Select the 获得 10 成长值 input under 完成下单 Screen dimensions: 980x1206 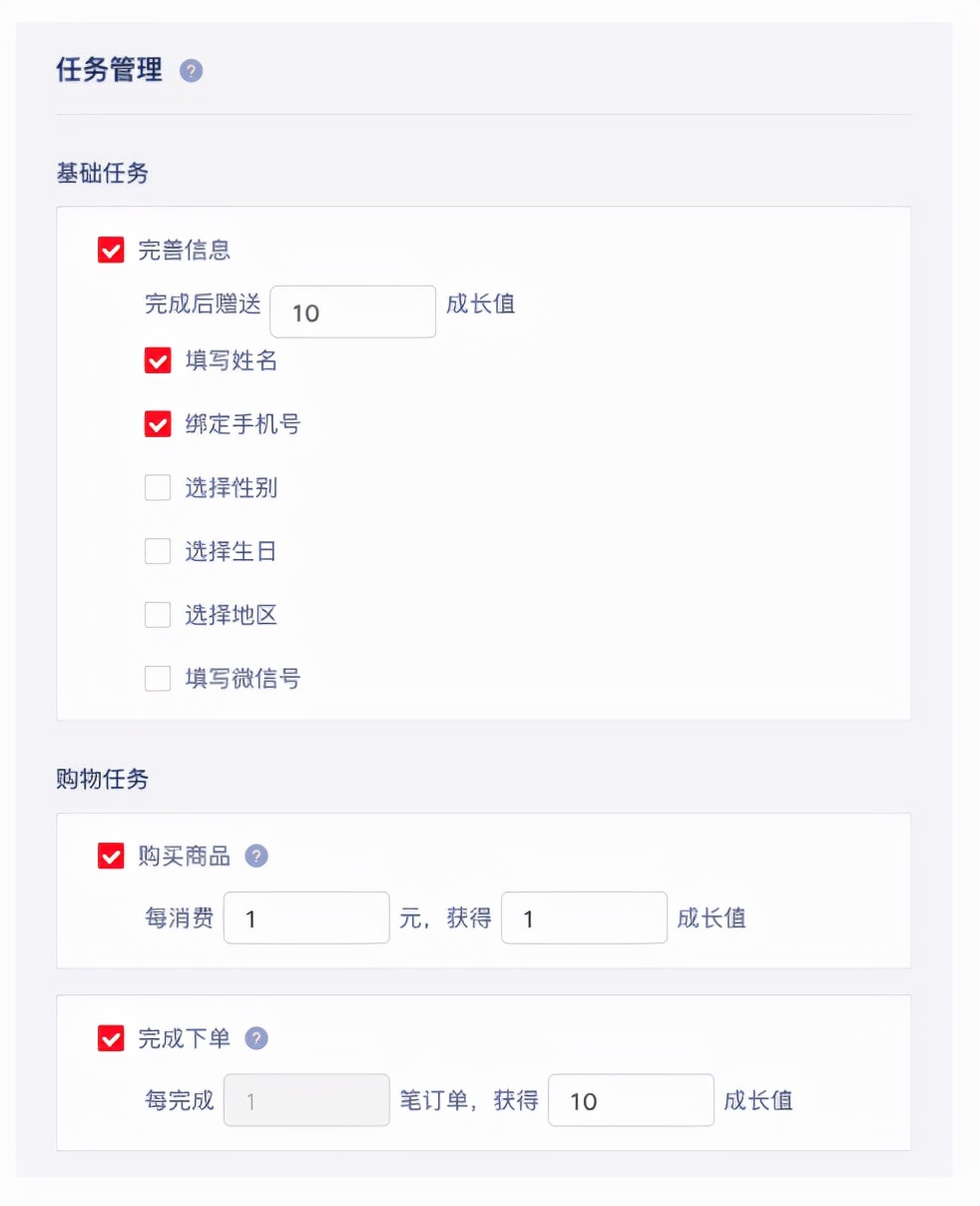(x=631, y=1100)
